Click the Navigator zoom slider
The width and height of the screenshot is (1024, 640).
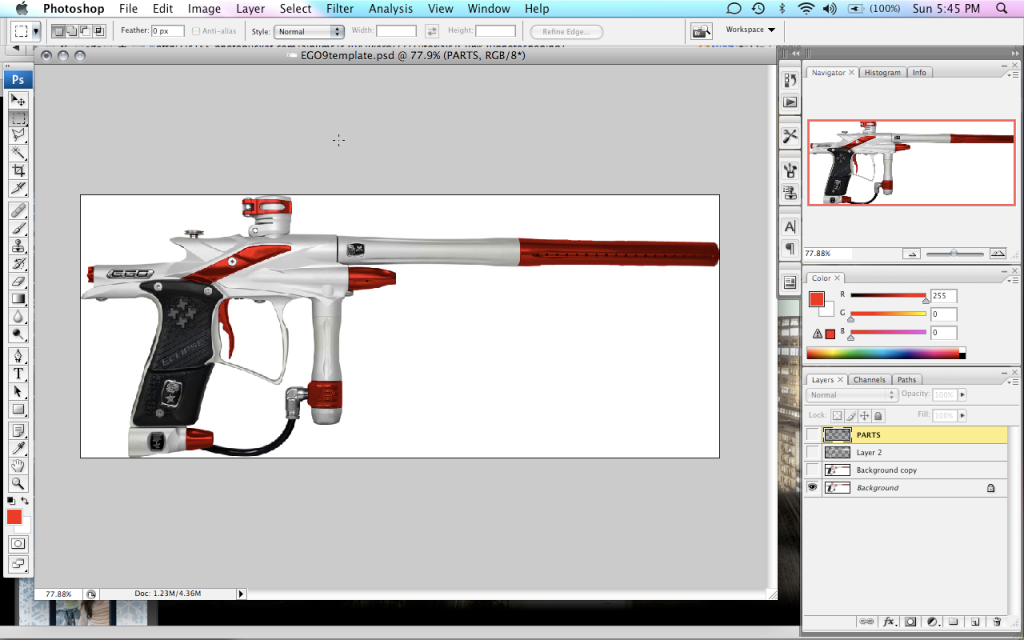(954, 253)
